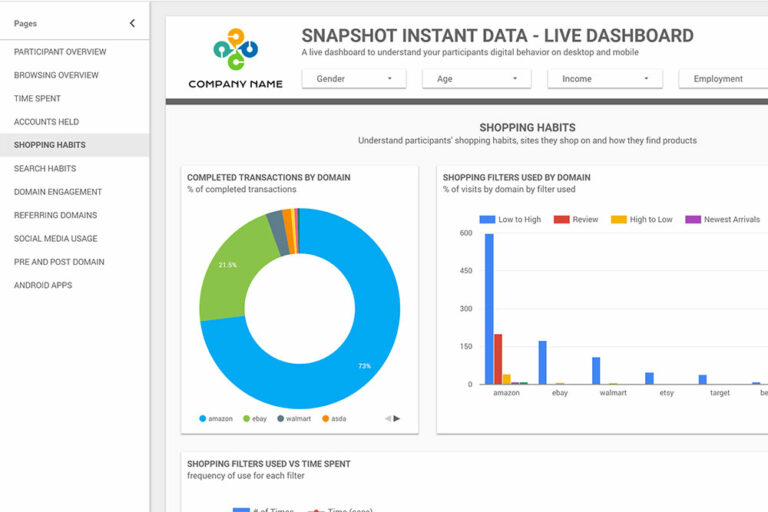The height and width of the screenshot is (512, 768).
Task: Open the Employment filter dropdown
Action: (722, 79)
